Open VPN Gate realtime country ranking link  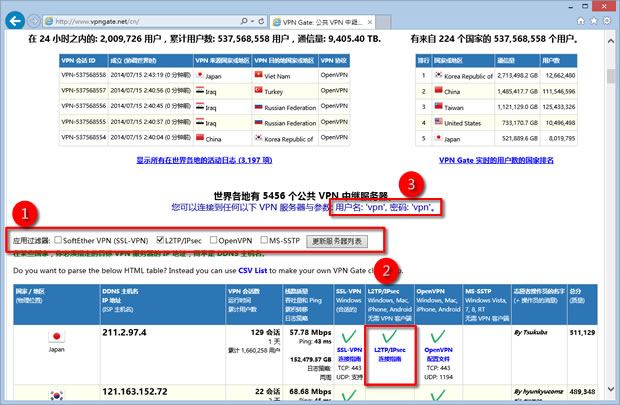pos(496,160)
